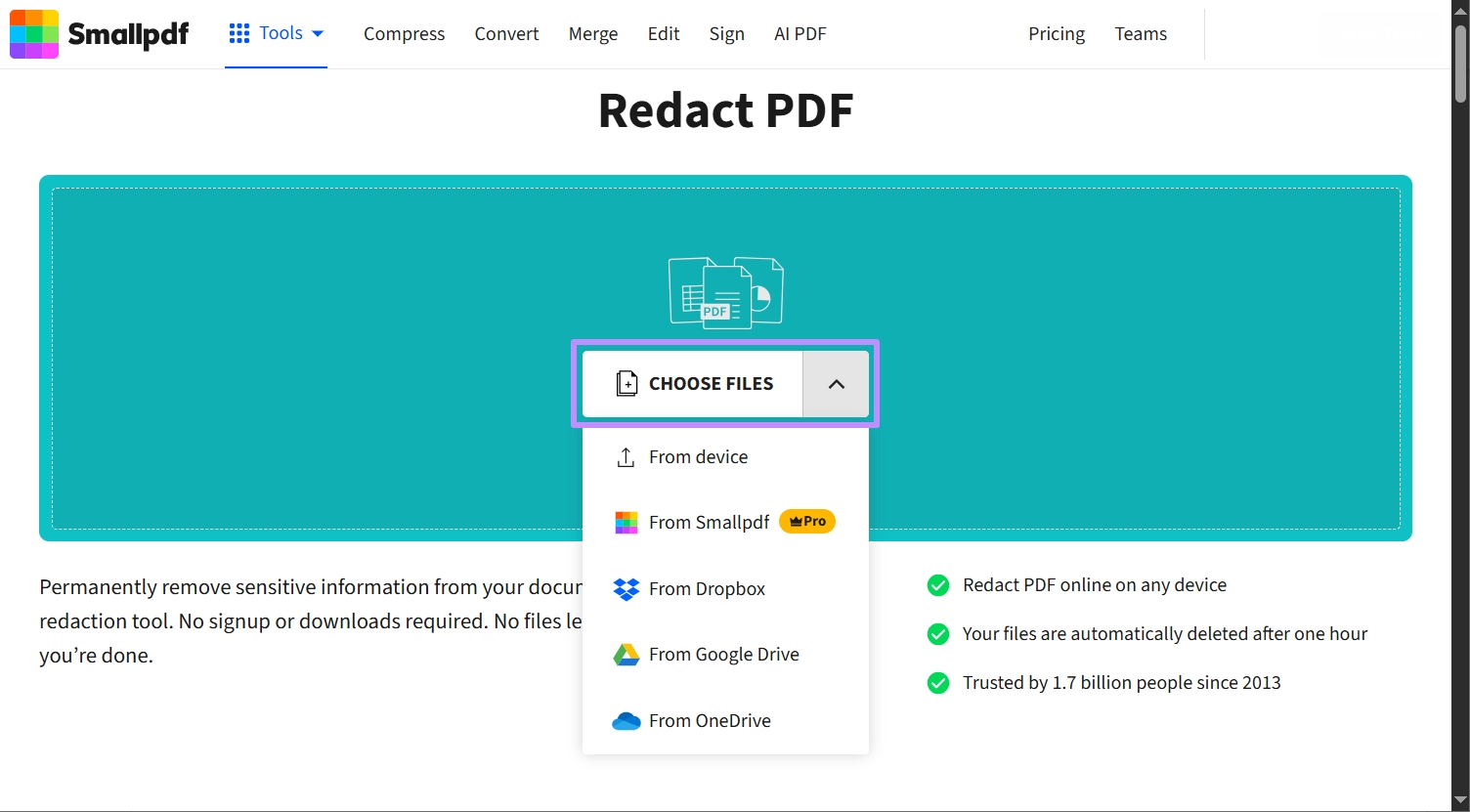Click the green checkmark beside automatic deletion note
Viewport: 1470px width, 812px height.
point(937,633)
